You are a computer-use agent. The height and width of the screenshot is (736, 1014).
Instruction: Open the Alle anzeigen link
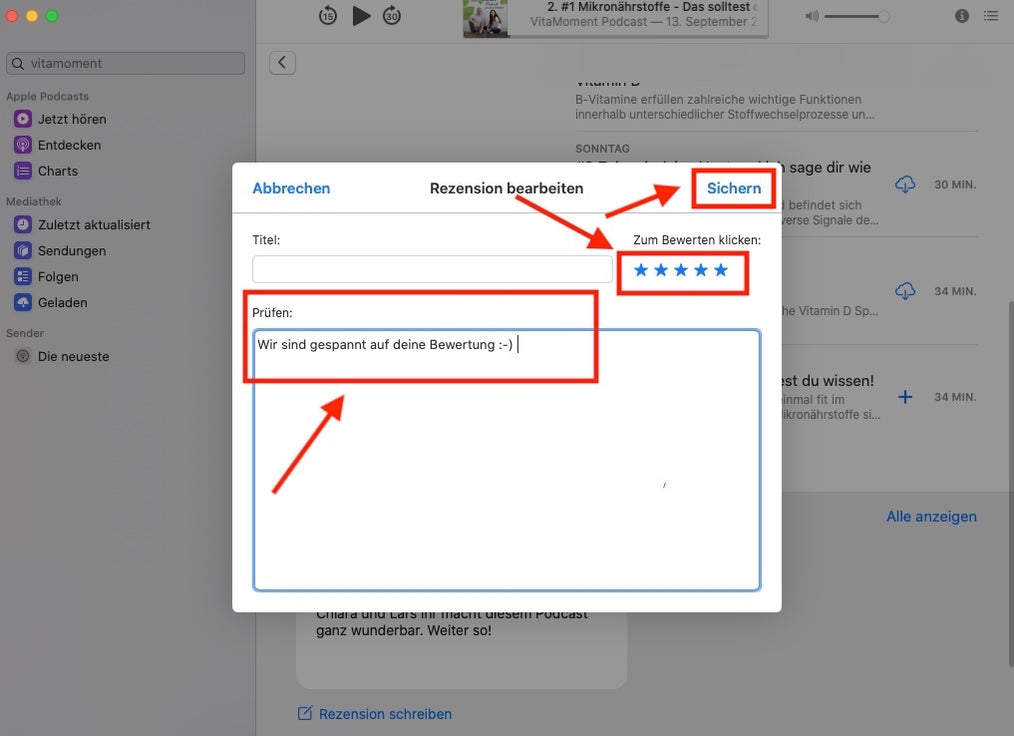[x=931, y=517]
